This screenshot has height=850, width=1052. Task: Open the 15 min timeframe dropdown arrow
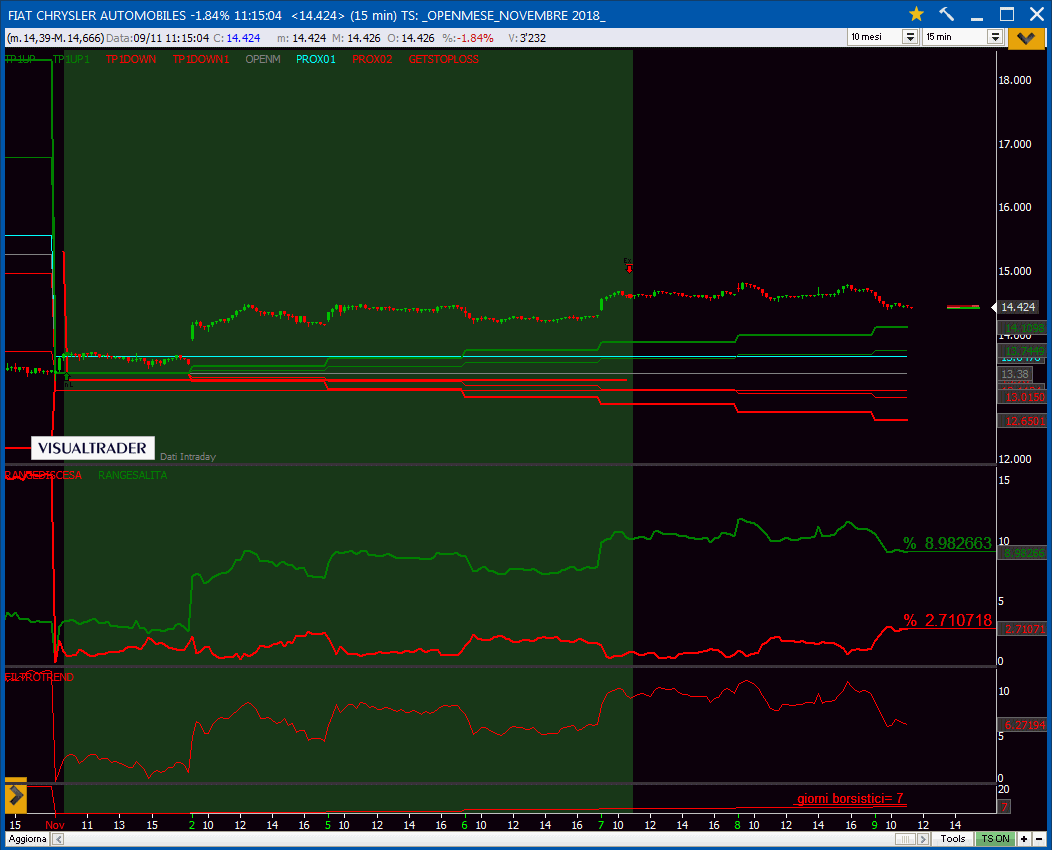click(995, 37)
